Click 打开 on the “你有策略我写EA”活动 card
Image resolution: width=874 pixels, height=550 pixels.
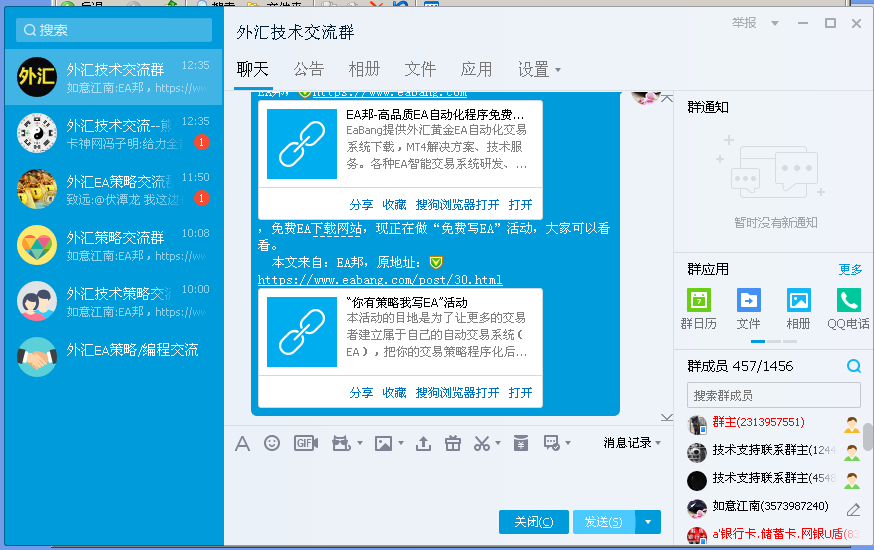pyautogui.click(x=521, y=393)
